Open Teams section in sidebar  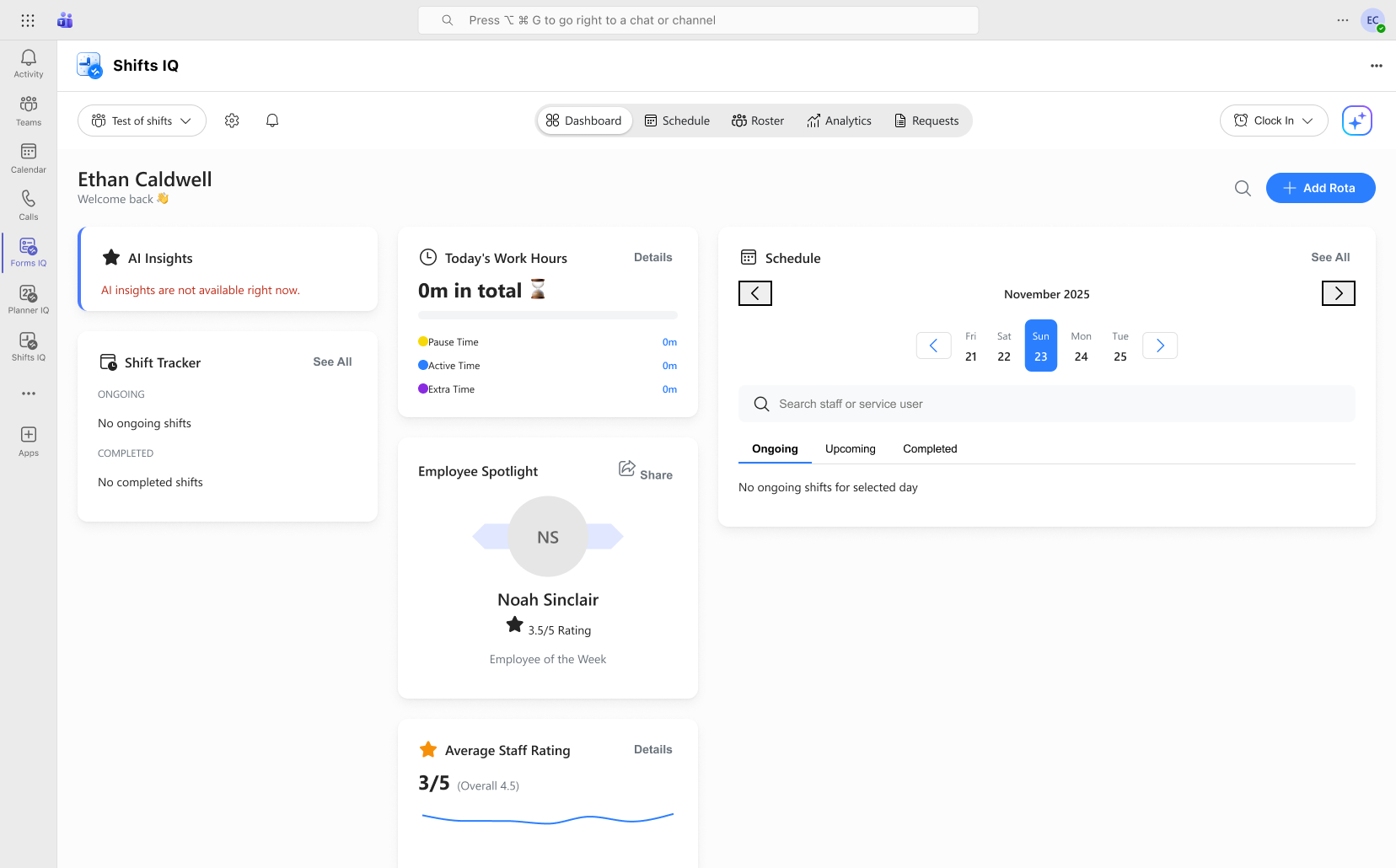click(x=28, y=110)
